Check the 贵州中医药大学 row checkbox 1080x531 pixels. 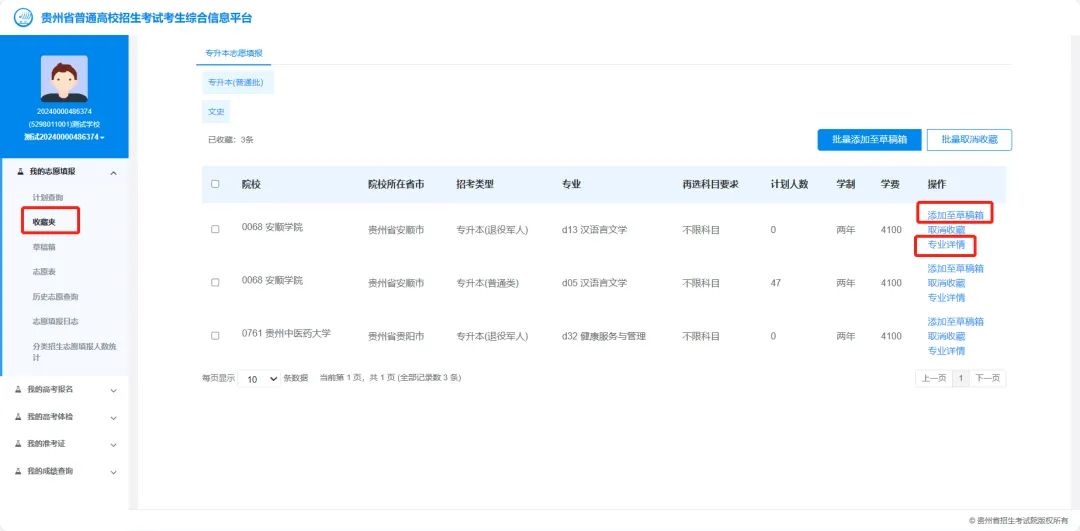pos(215,336)
